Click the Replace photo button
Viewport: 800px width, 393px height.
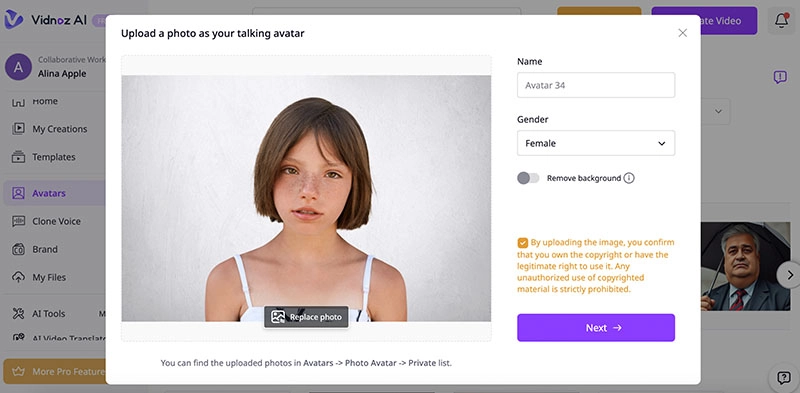click(x=306, y=317)
